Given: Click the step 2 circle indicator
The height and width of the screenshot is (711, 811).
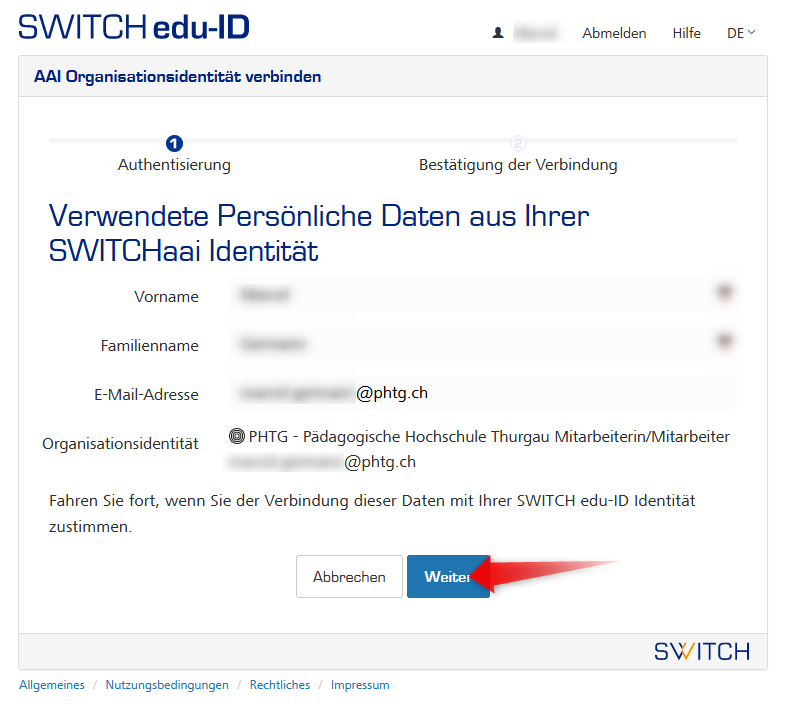Looking at the screenshot, I should click(x=518, y=144).
